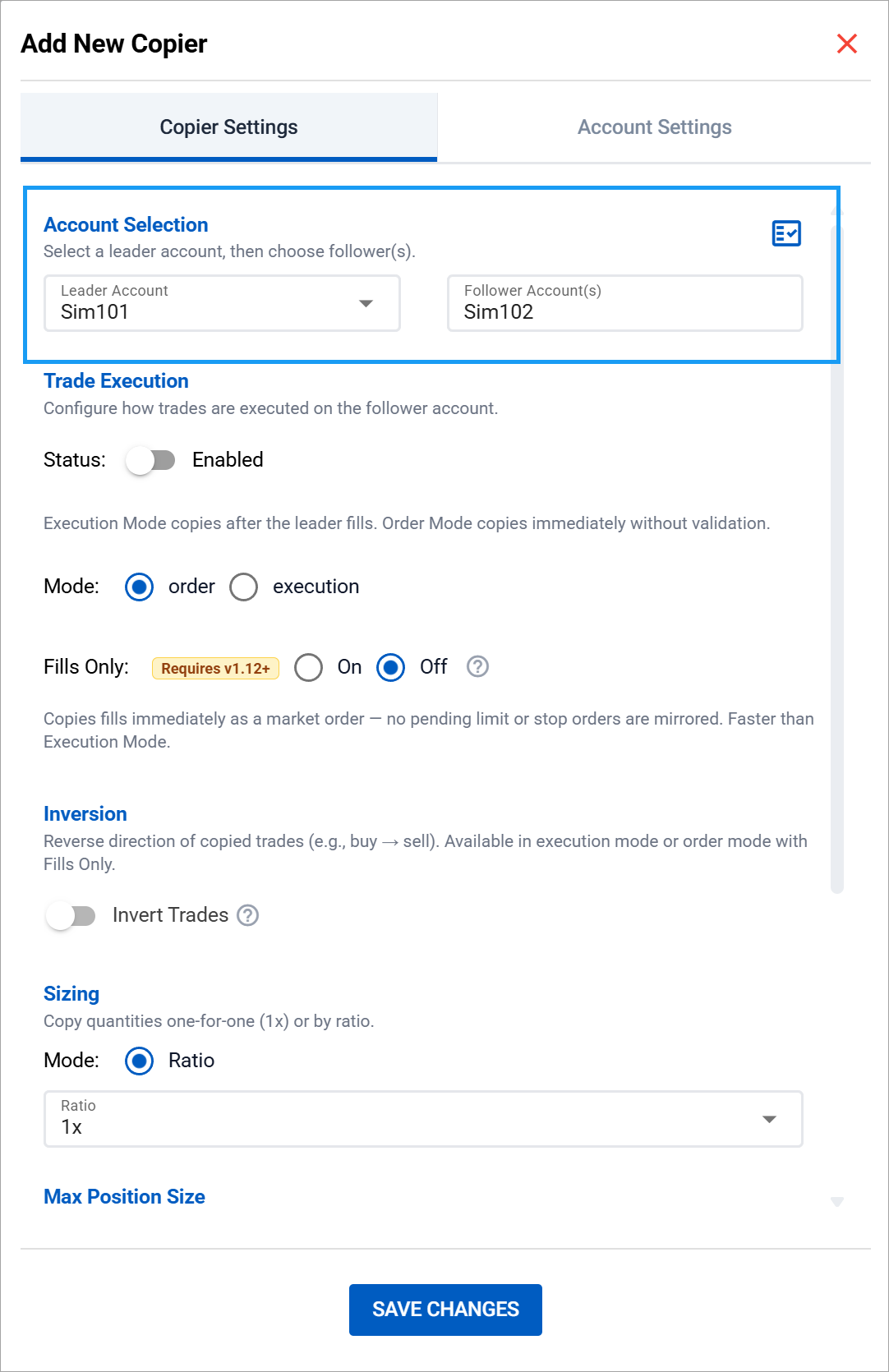Close the Add New Copier dialog

pyautogui.click(x=846, y=44)
